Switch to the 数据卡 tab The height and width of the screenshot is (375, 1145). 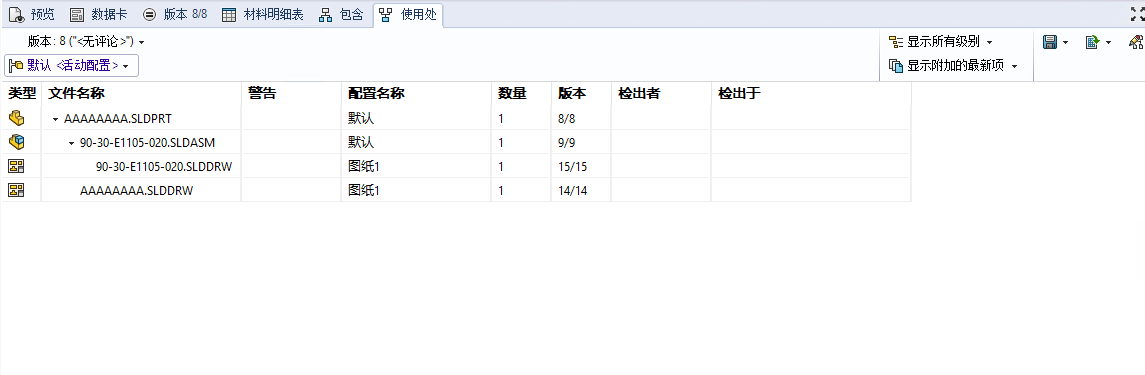98,15
